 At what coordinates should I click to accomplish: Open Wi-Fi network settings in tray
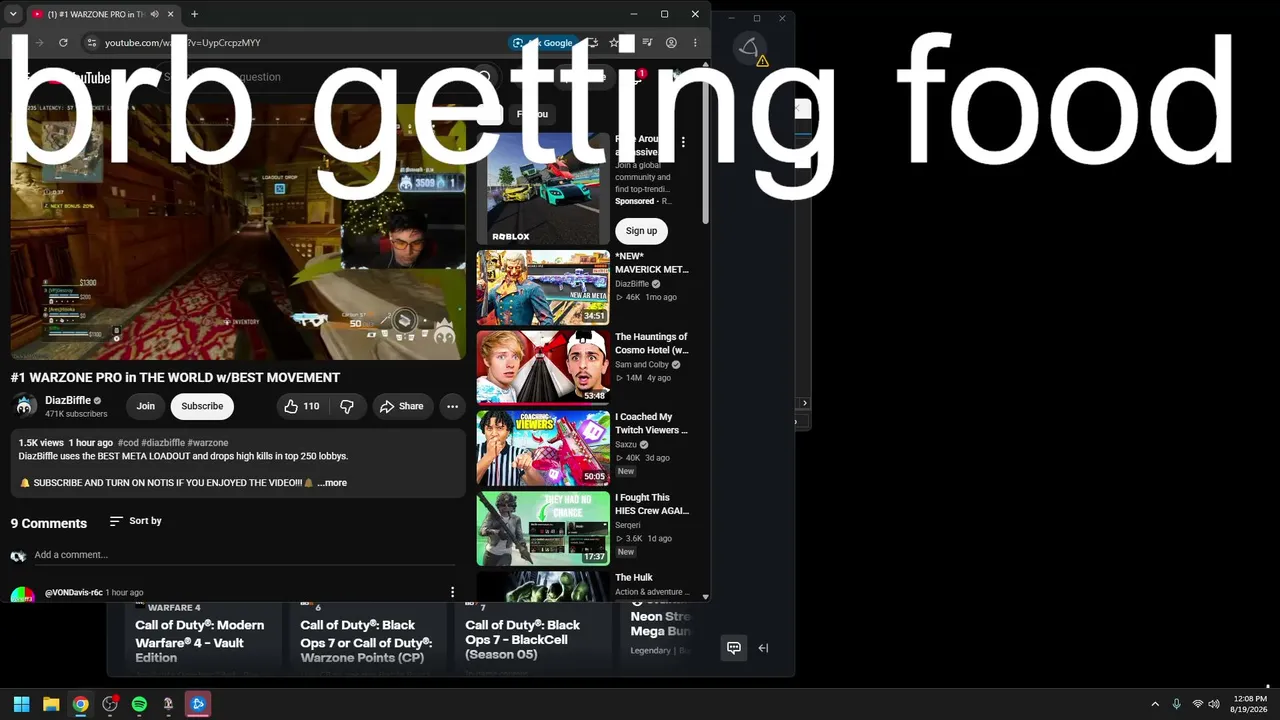coord(1197,704)
